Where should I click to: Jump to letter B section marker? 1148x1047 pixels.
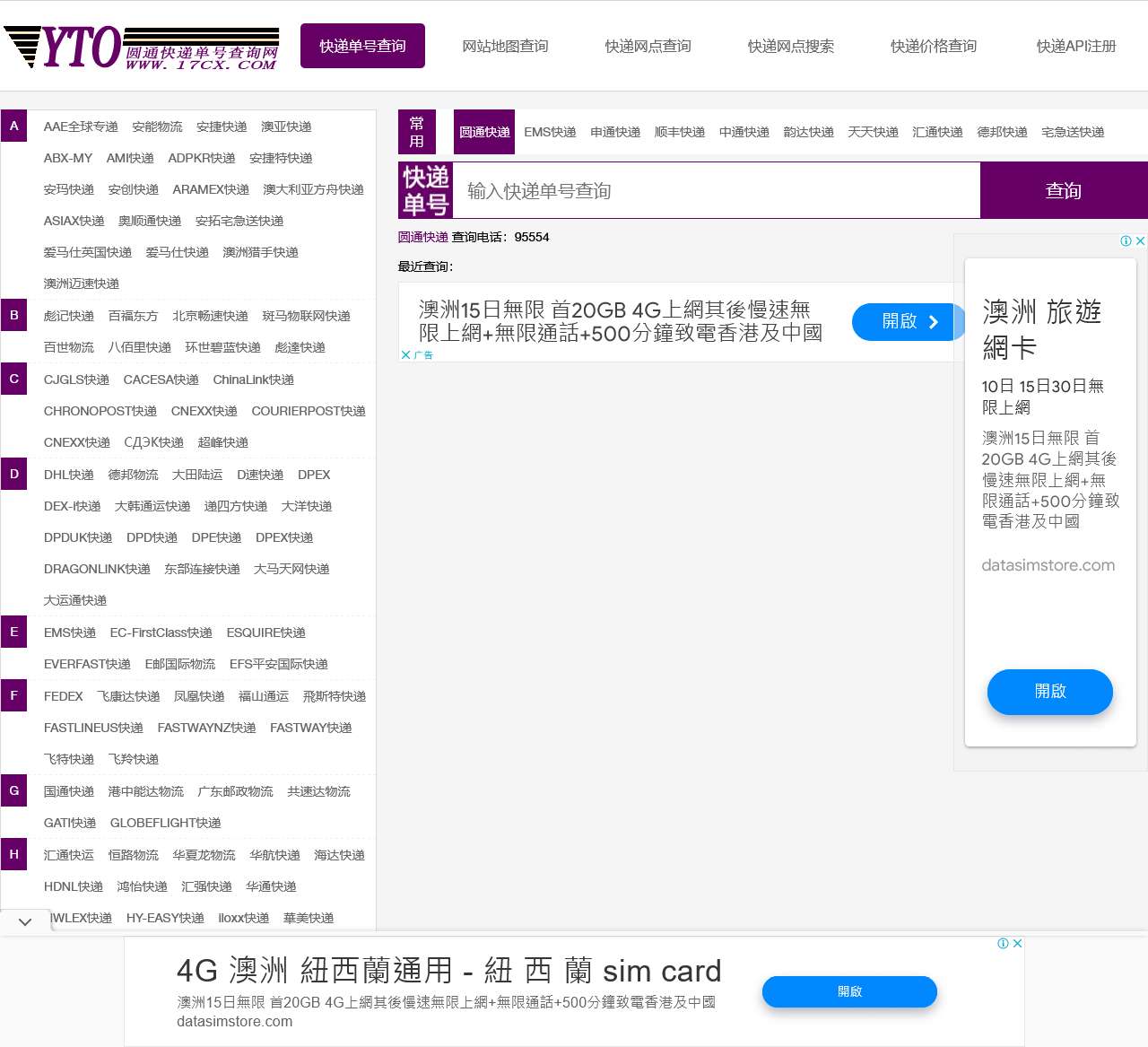point(13,315)
